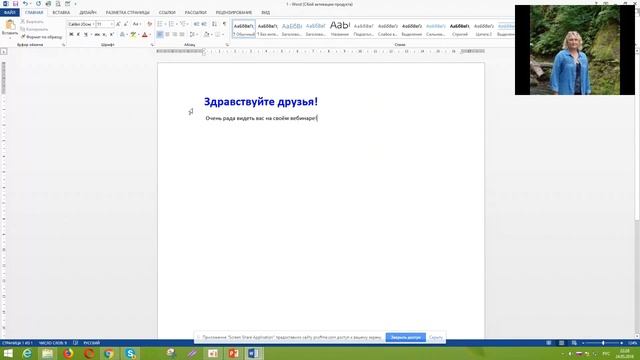Screen dimensions: 640x360
Task: Switch to the ДИЗАЙН tab
Action: coord(88,13)
